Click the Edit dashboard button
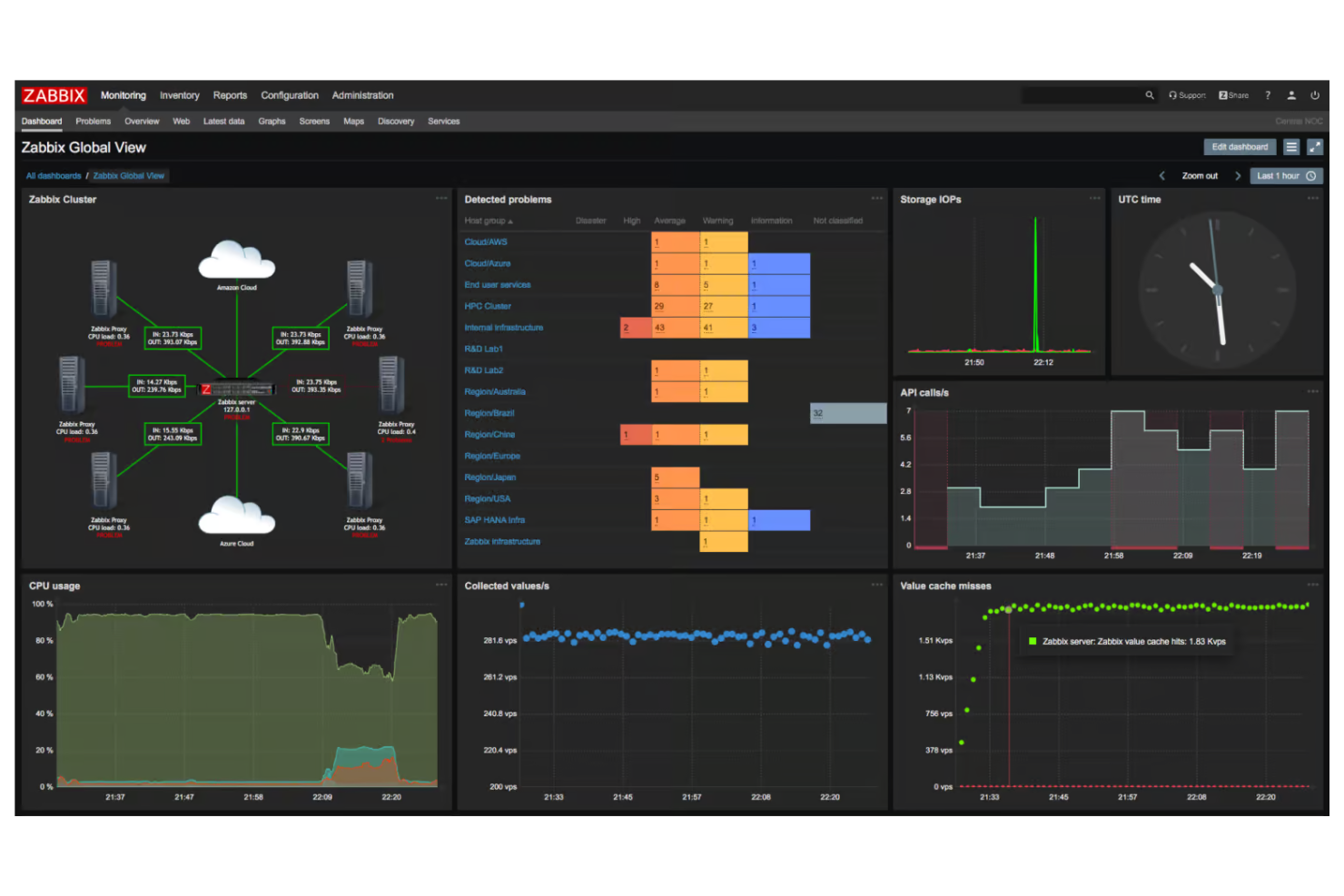Image resolution: width=1344 pixels, height=896 pixels. pos(1240,147)
